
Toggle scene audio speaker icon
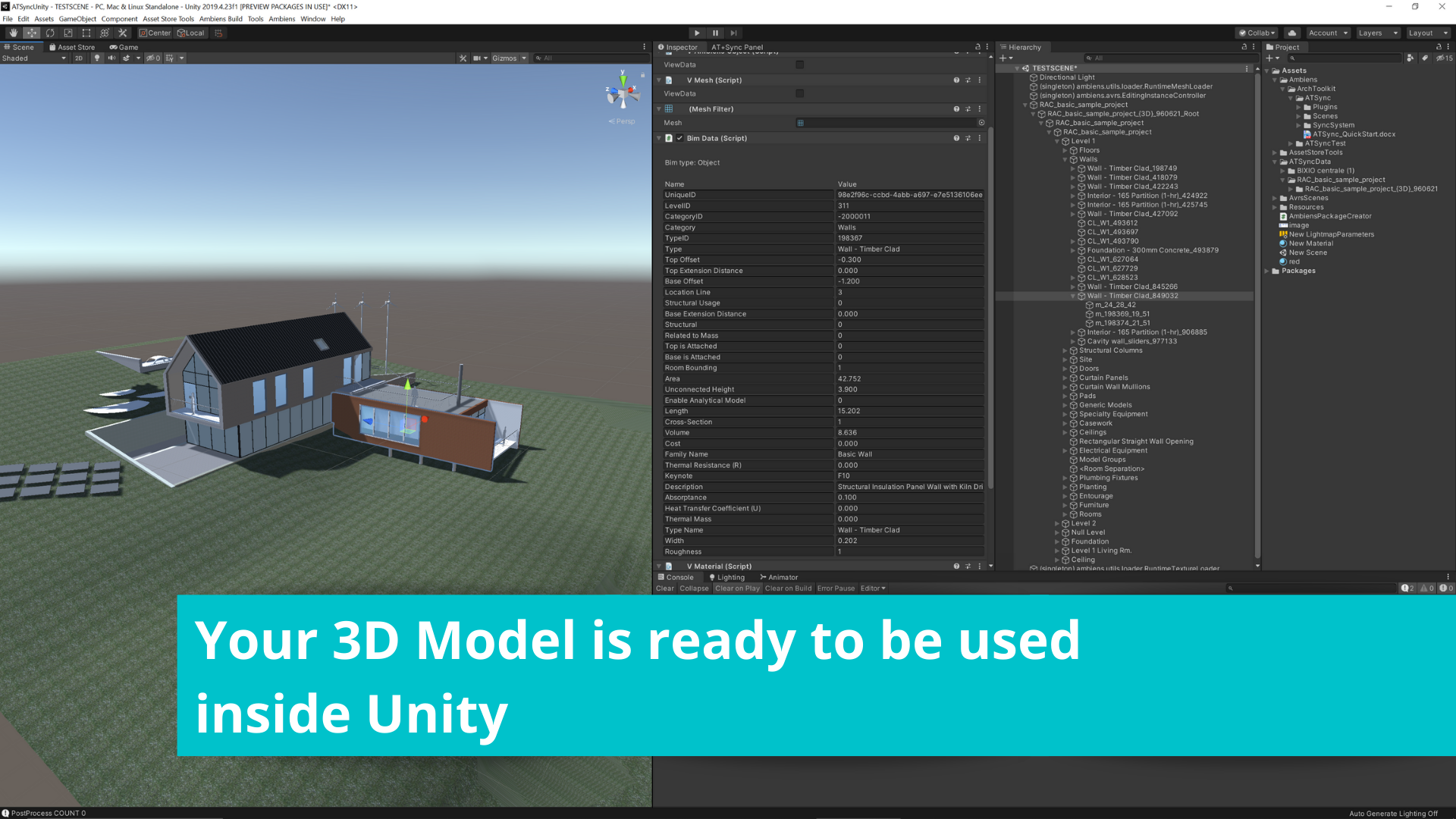point(111,58)
